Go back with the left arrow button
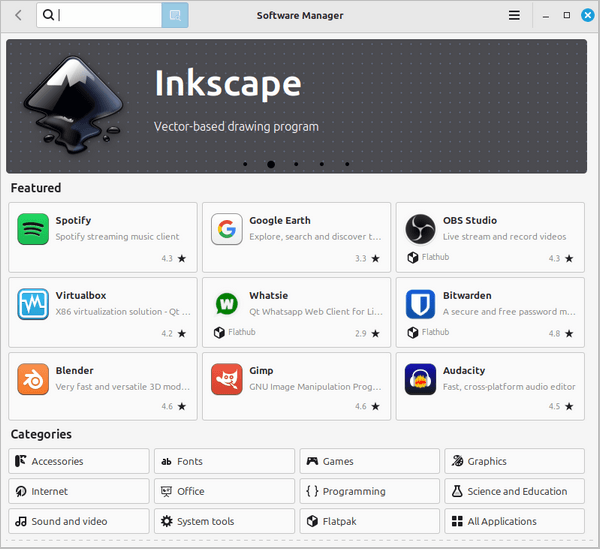This screenshot has width=600, height=549. [18, 15]
